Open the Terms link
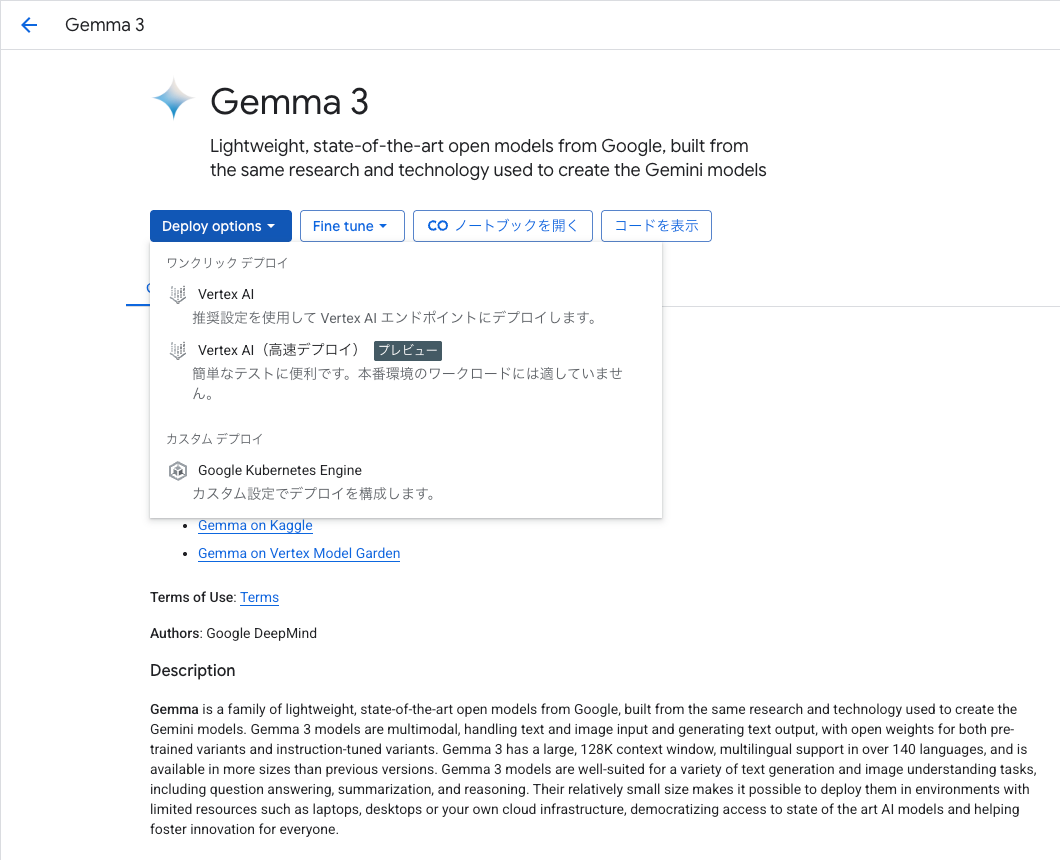 coord(259,597)
